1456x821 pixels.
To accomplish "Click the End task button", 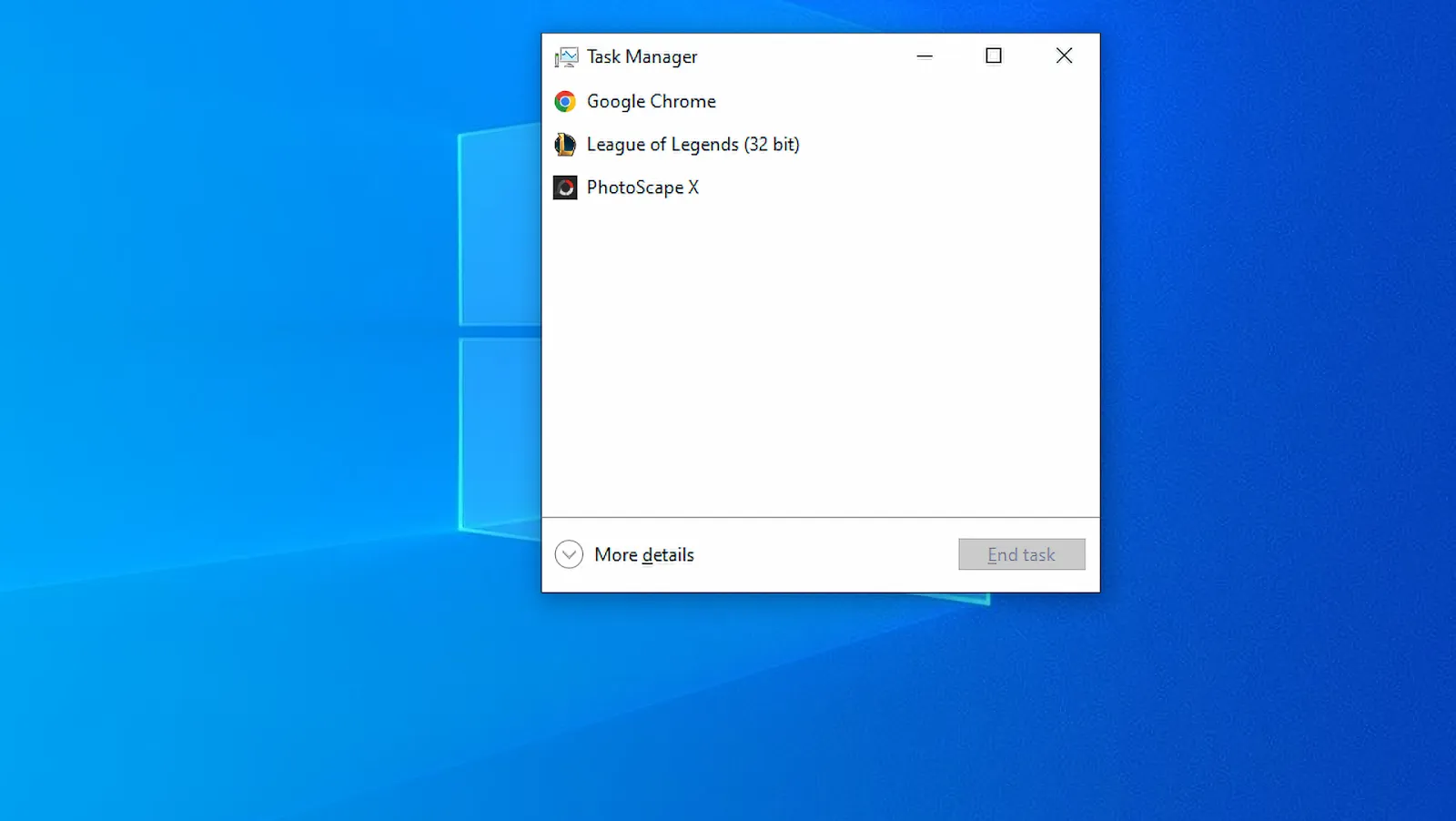I will click(x=1021, y=554).
